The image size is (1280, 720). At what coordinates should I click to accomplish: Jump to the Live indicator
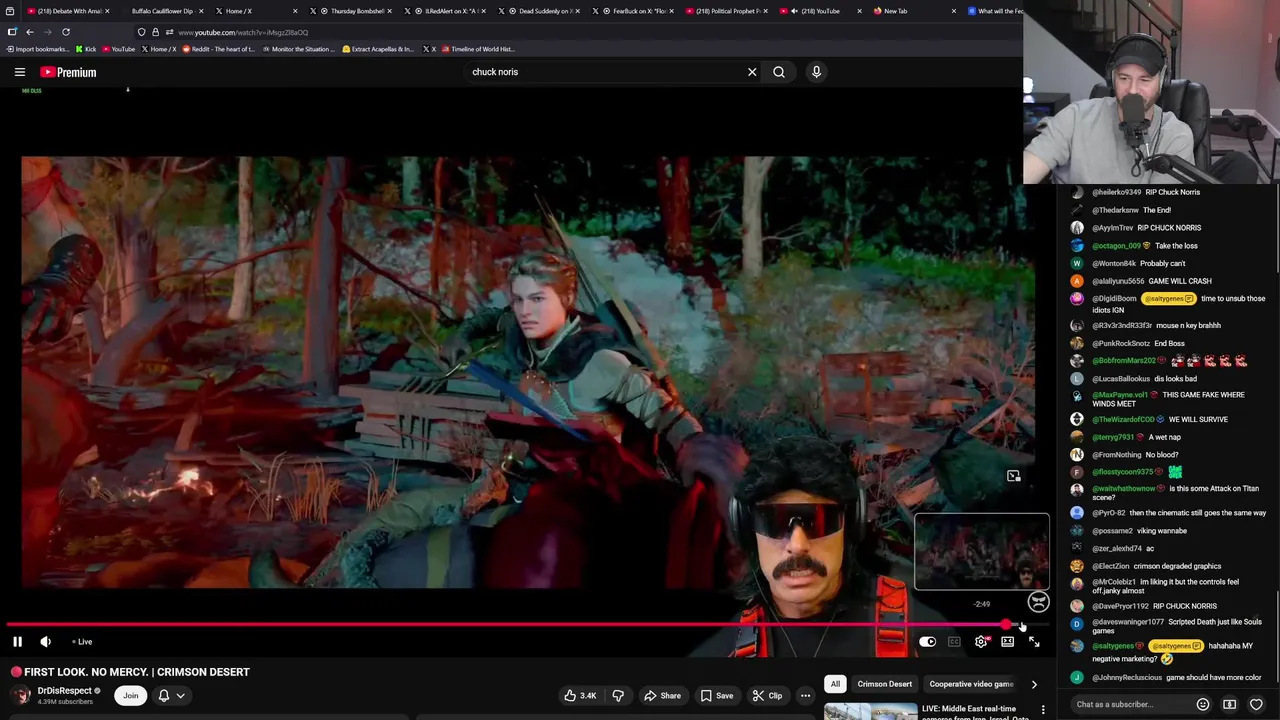(x=82, y=642)
